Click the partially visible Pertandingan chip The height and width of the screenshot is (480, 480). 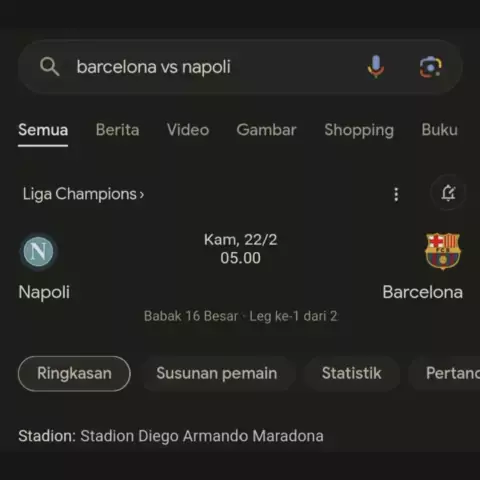[445, 373]
